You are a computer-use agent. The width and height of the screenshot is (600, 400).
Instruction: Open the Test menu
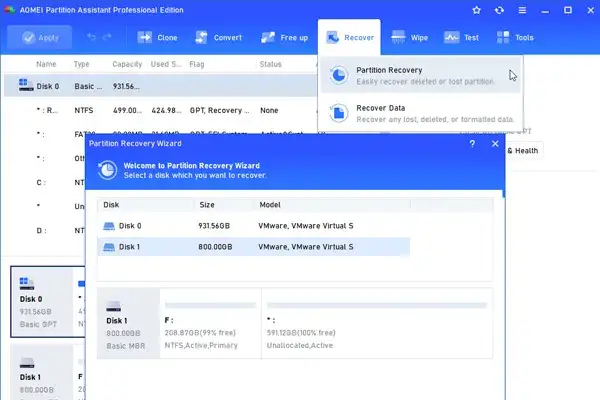461,38
